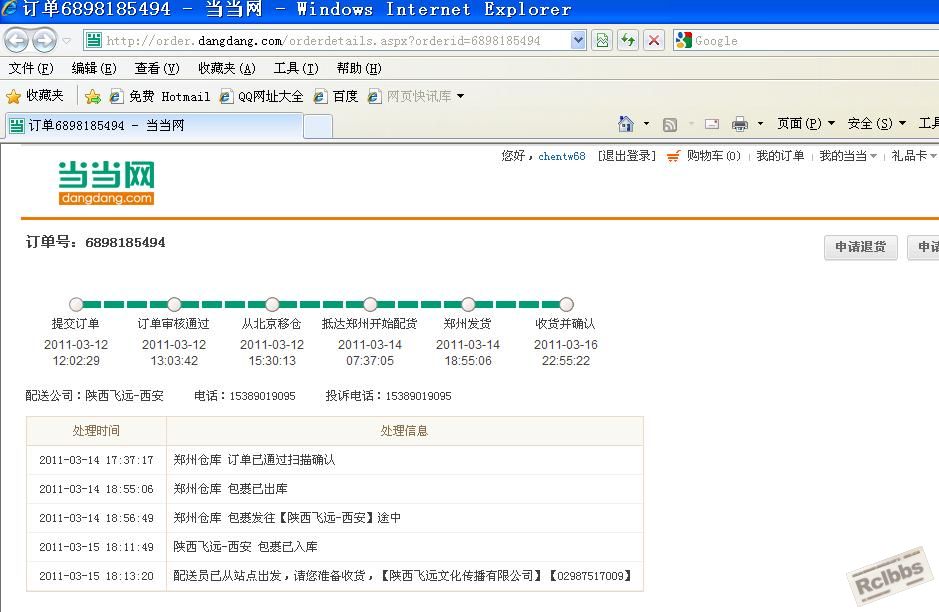The height and width of the screenshot is (612, 939).
Task: Expand the Print options dropdown arrow
Action: pos(761,124)
